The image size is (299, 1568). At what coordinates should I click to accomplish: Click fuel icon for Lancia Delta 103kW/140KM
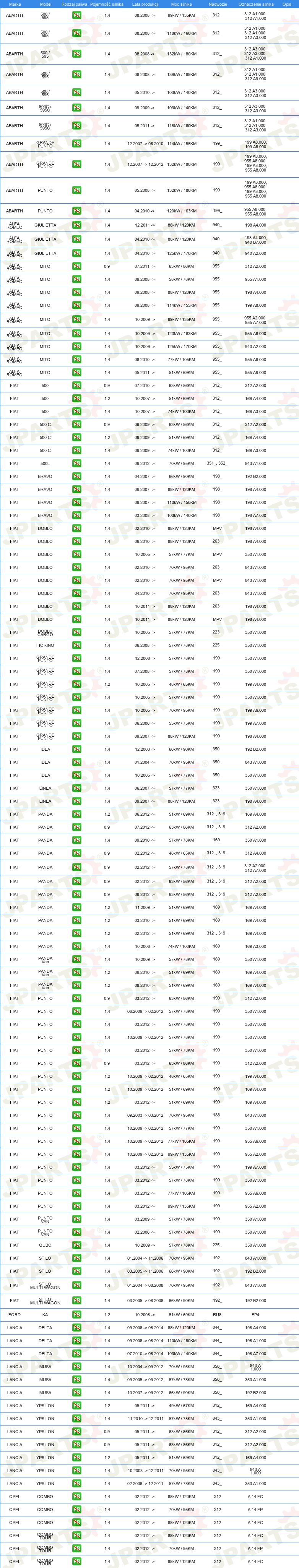coord(76,1353)
